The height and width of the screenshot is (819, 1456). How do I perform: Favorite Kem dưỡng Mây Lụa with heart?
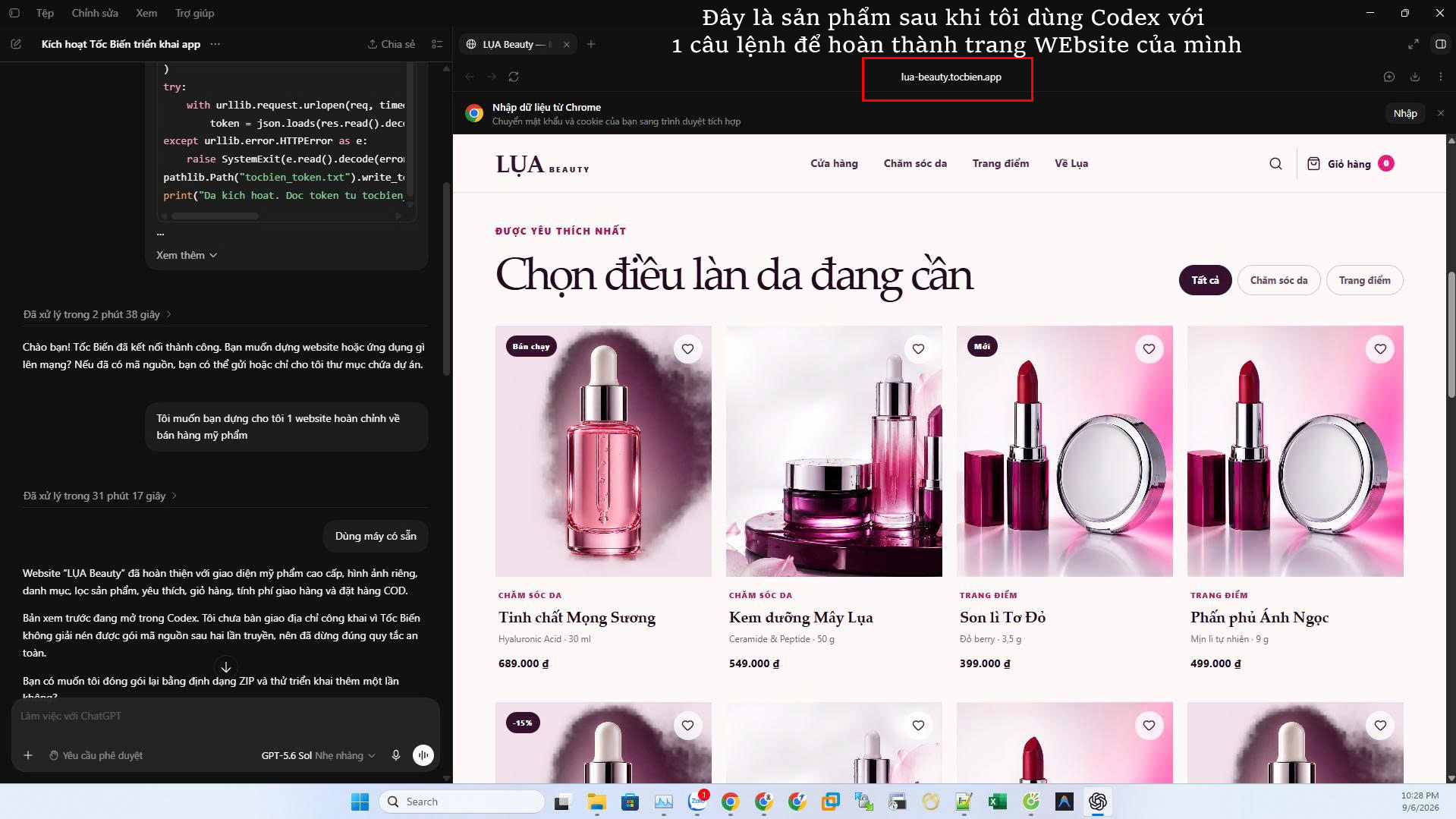pos(918,349)
